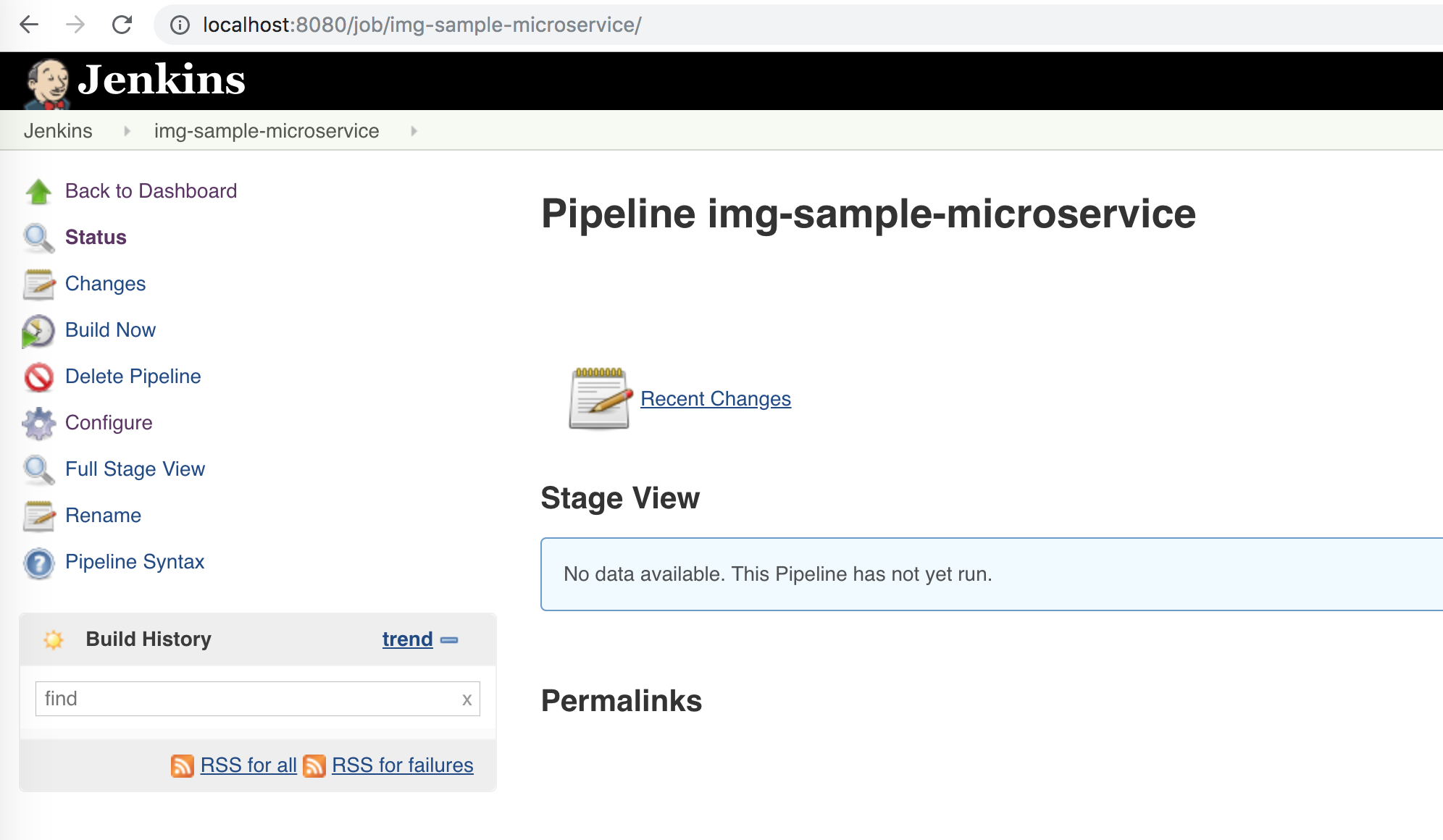
Task: Choose Delete Pipeline in the sidebar
Action: click(133, 377)
